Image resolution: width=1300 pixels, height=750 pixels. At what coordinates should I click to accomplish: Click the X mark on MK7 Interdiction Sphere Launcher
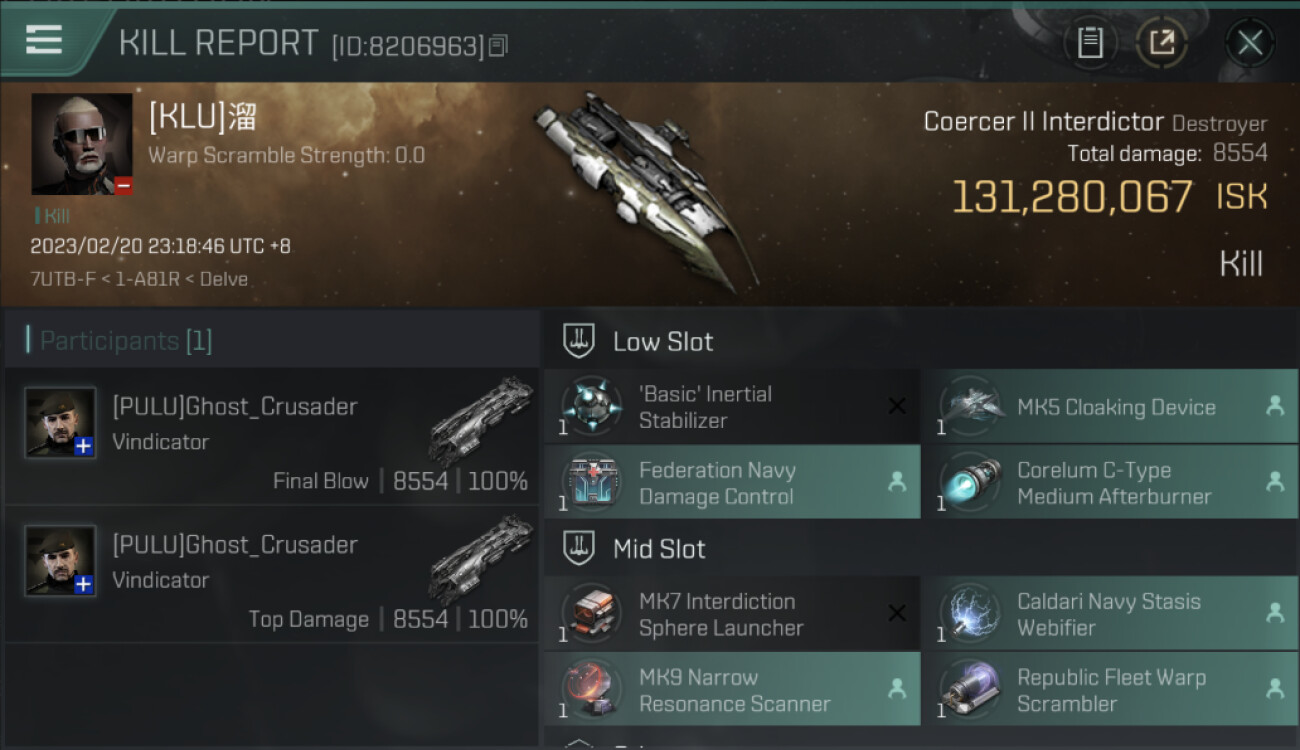(897, 613)
